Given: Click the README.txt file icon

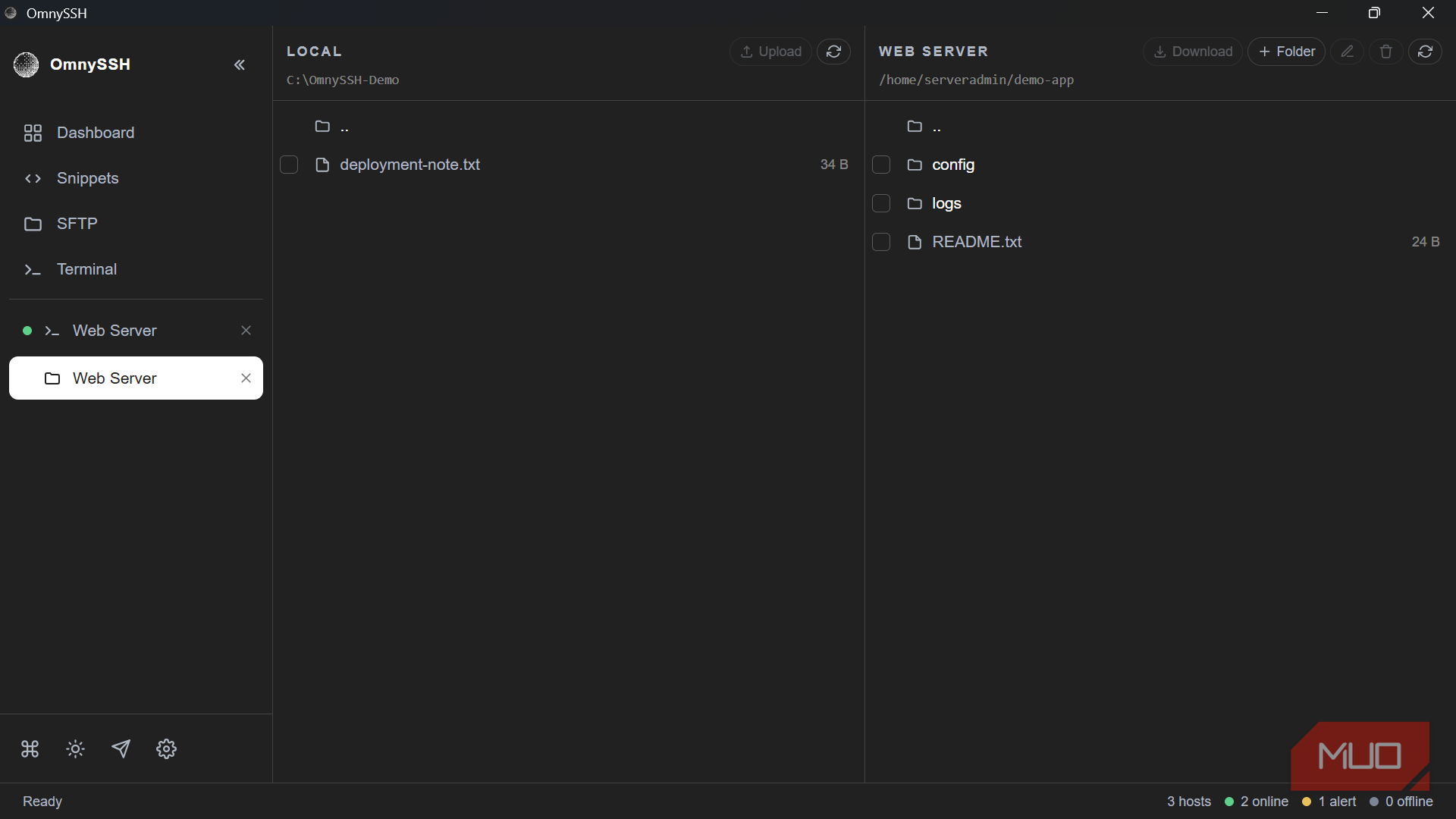Looking at the screenshot, I should [x=915, y=242].
